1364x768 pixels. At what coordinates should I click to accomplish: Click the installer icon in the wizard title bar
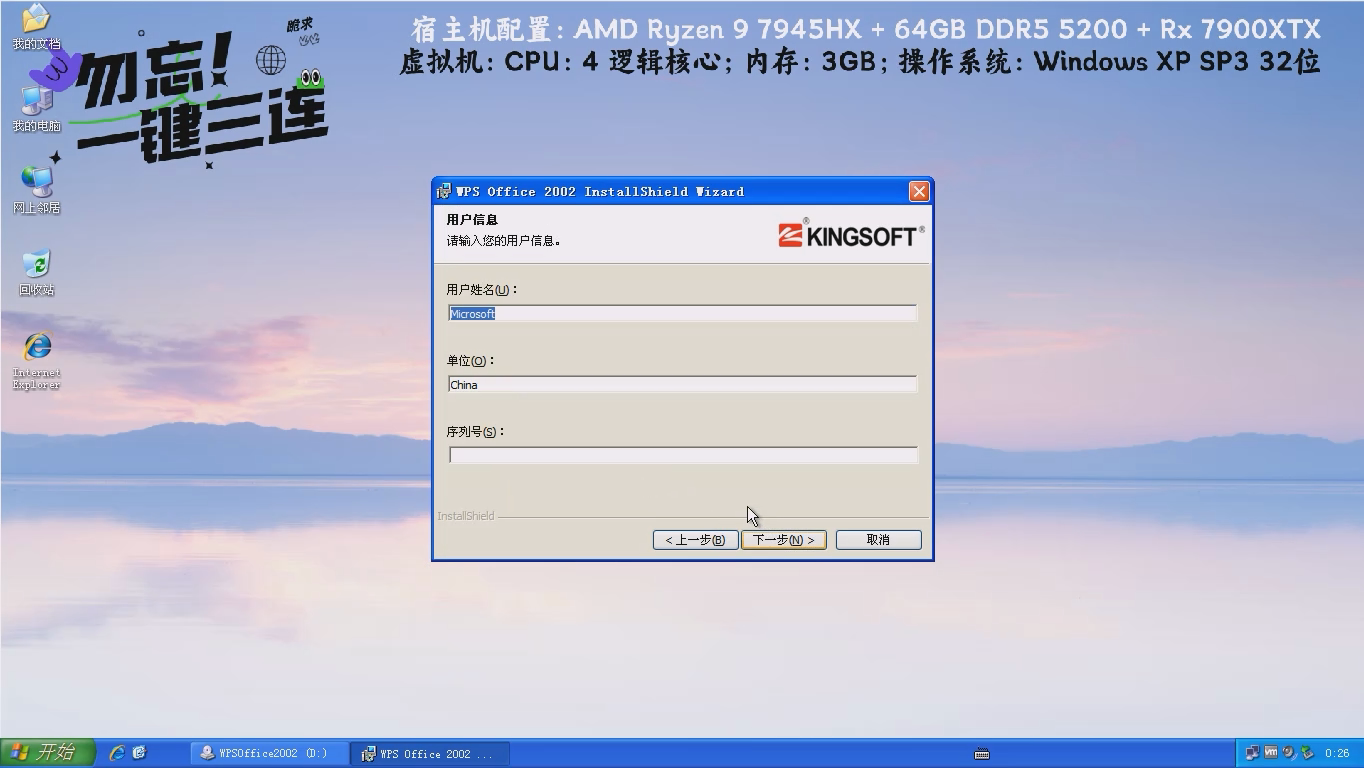[x=444, y=191]
